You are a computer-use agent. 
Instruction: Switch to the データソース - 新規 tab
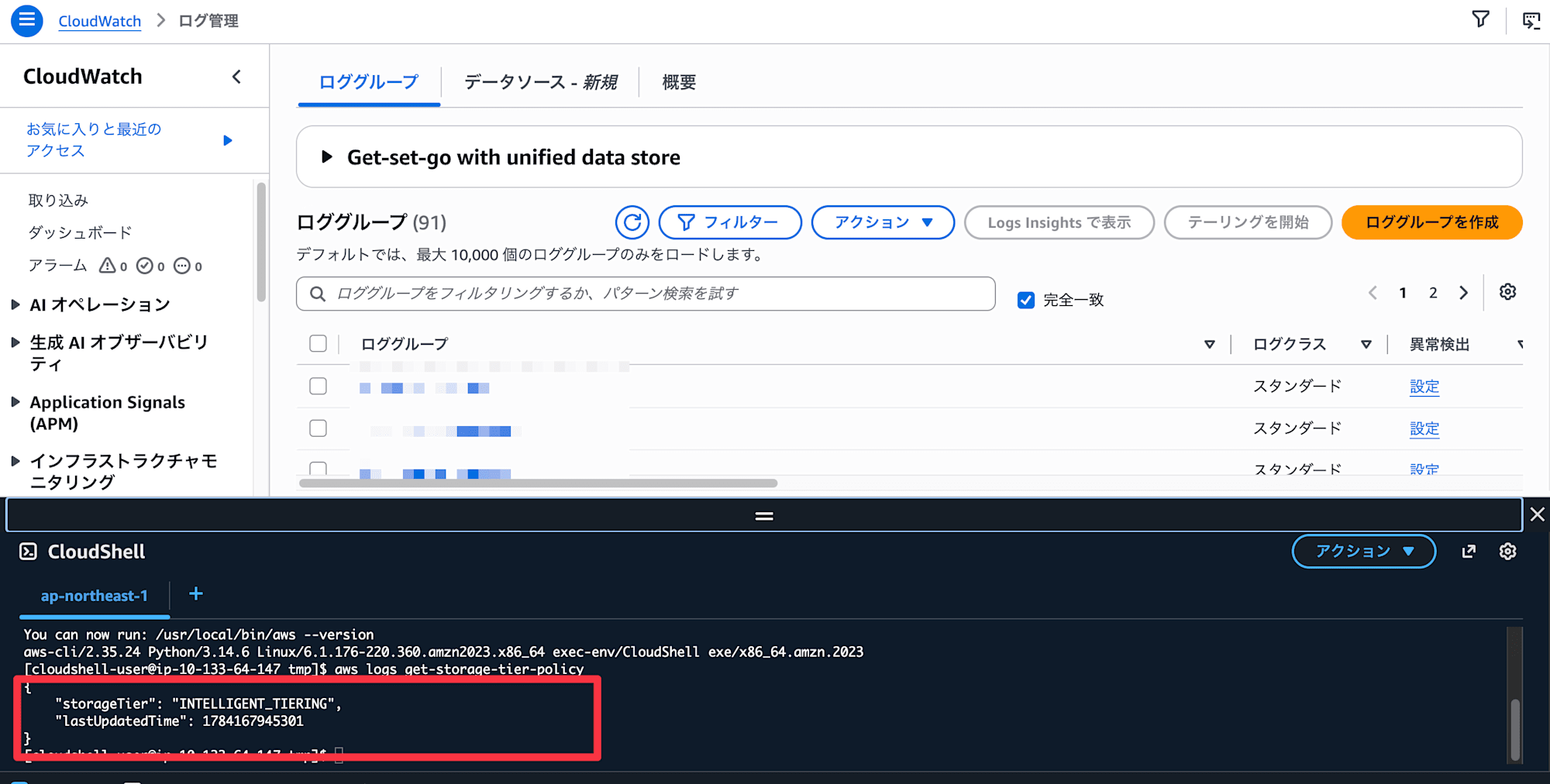point(540,82)
